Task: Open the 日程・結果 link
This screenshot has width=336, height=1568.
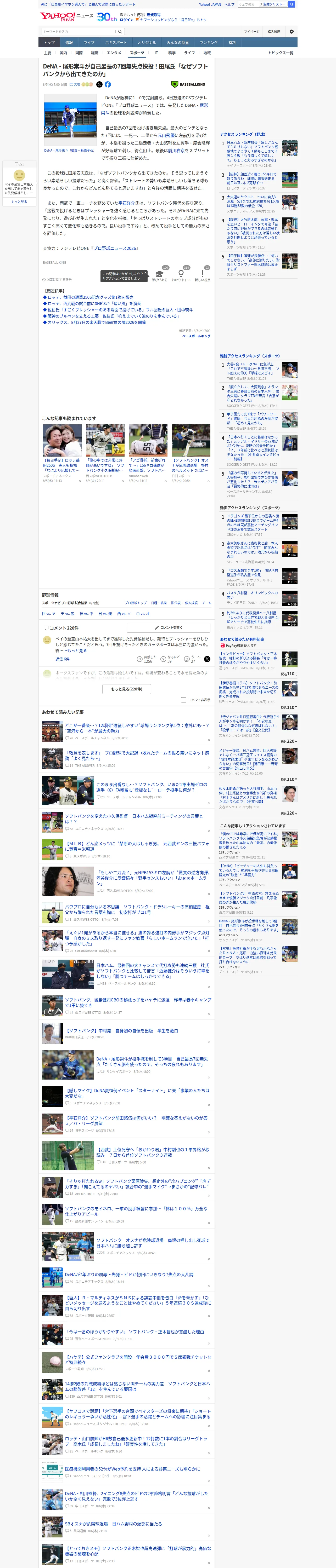Action: [x=159, y=603]
